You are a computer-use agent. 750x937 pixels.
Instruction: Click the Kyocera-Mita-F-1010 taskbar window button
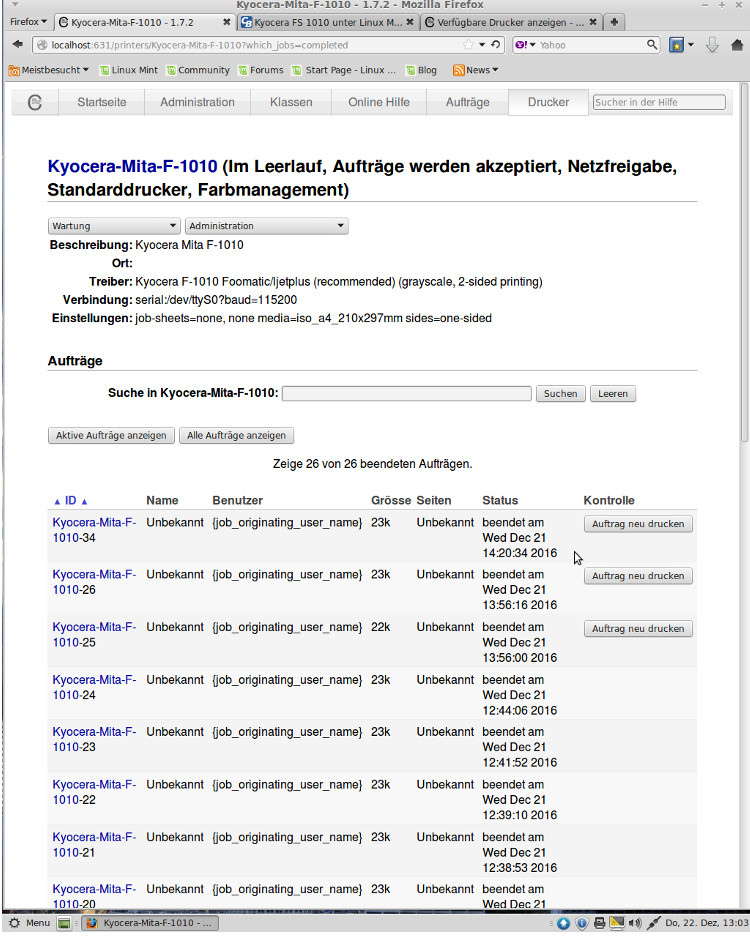149,923
